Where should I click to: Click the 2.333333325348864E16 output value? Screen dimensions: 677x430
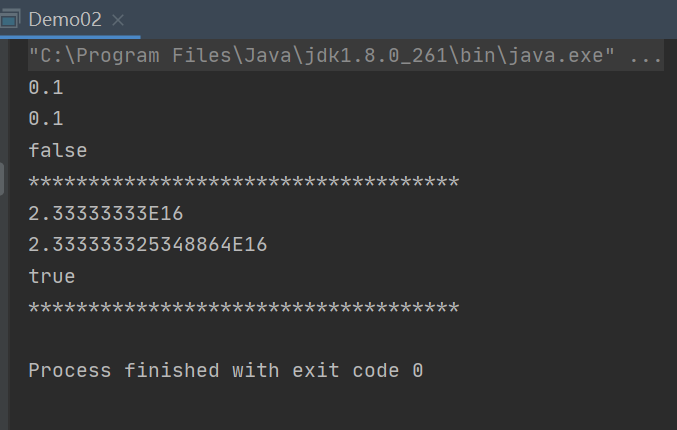(x=147, y=245)
